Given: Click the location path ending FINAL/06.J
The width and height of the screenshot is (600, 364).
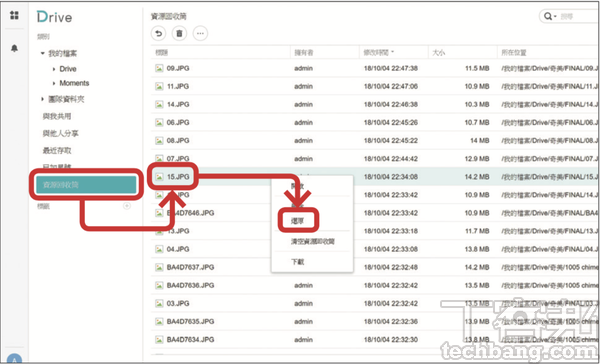Looking at the screenshot, I should 549,122.
